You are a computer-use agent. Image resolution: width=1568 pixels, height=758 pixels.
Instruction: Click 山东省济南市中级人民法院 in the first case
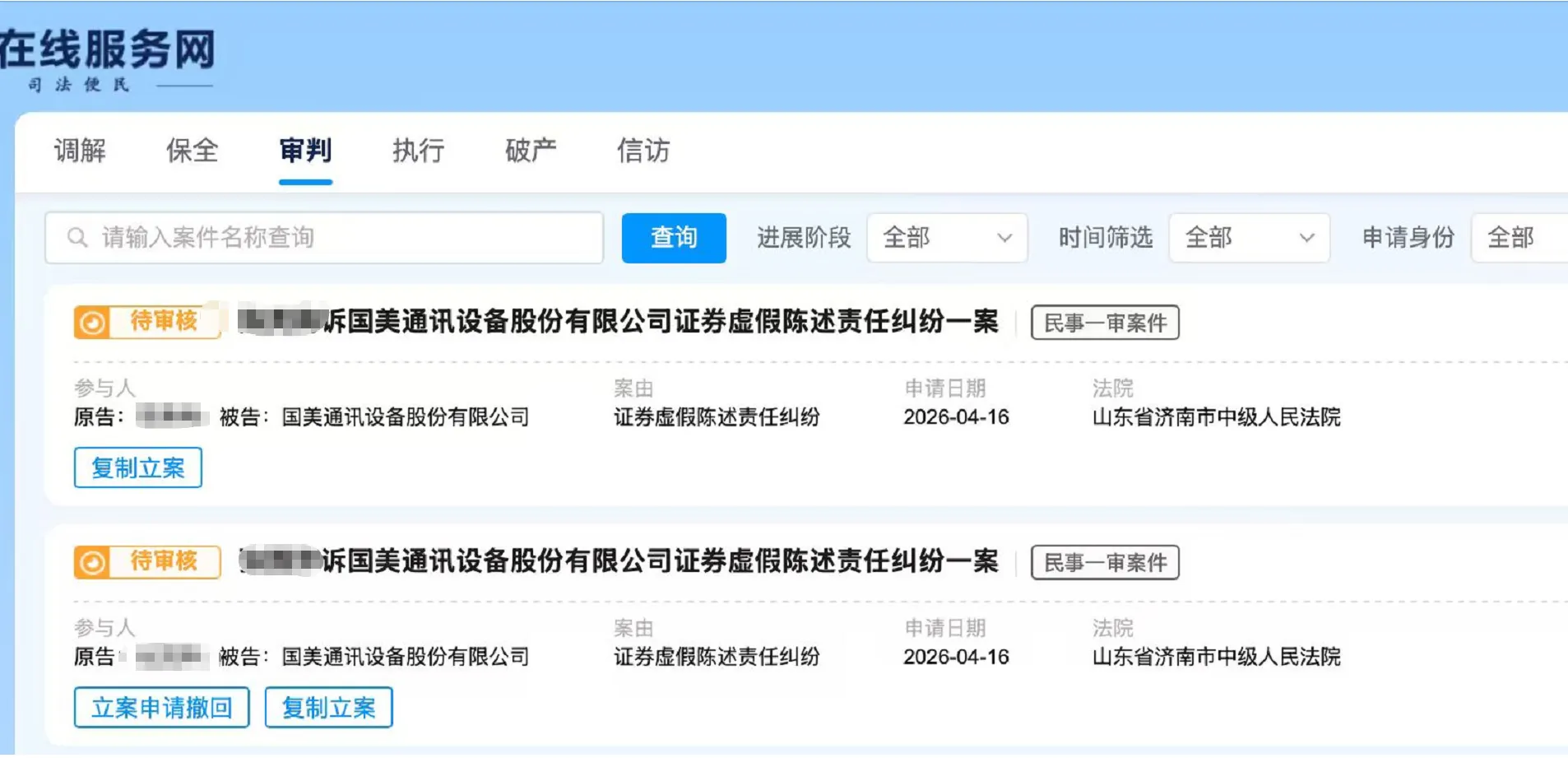point(1216,417)
